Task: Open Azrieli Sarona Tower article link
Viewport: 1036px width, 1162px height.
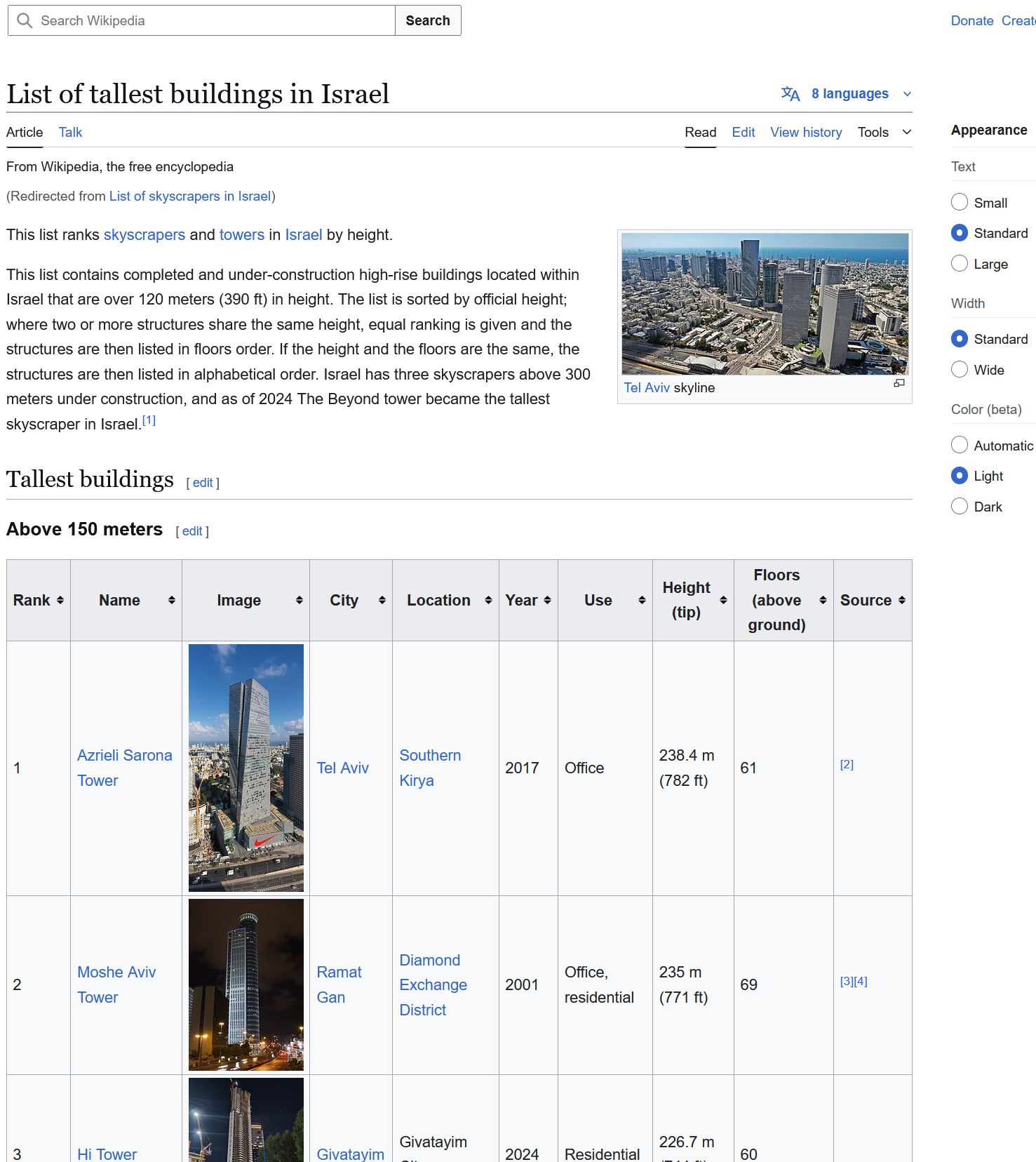Action: coord(125,768)
